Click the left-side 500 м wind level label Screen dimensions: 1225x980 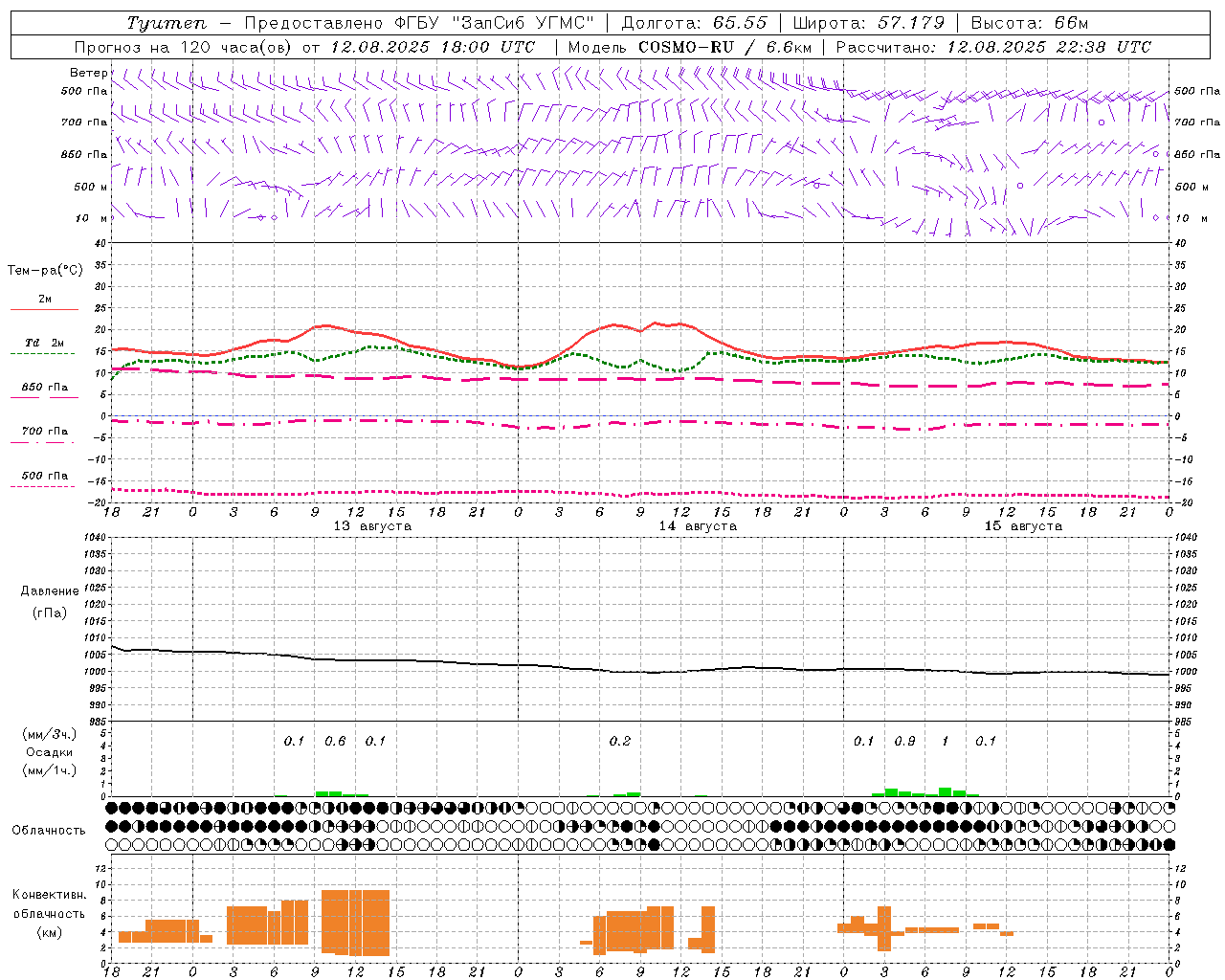coord(91,187)
